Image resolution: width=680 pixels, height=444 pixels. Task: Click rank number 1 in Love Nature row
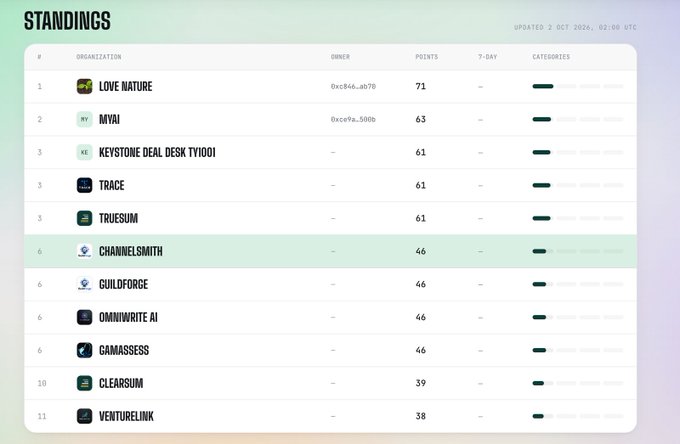pos(39,86)
